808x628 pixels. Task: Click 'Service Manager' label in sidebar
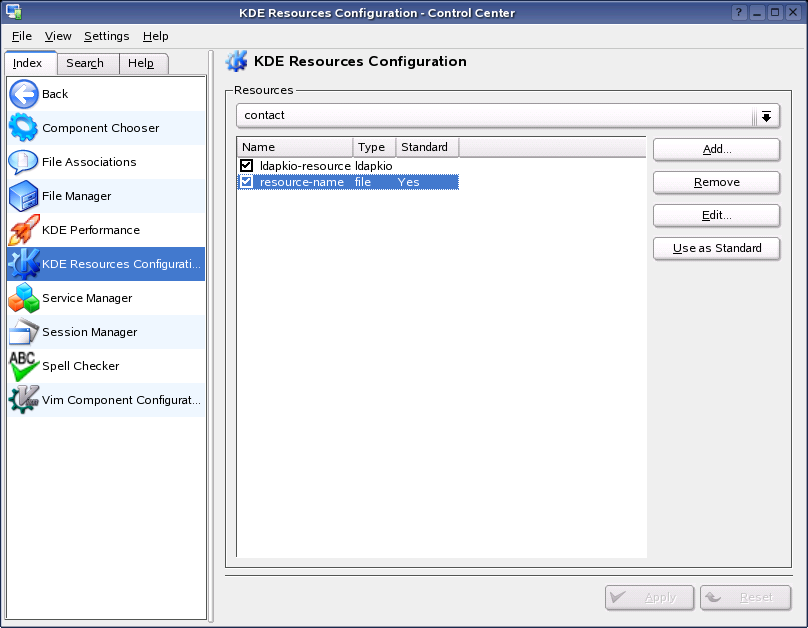point(87,298)
